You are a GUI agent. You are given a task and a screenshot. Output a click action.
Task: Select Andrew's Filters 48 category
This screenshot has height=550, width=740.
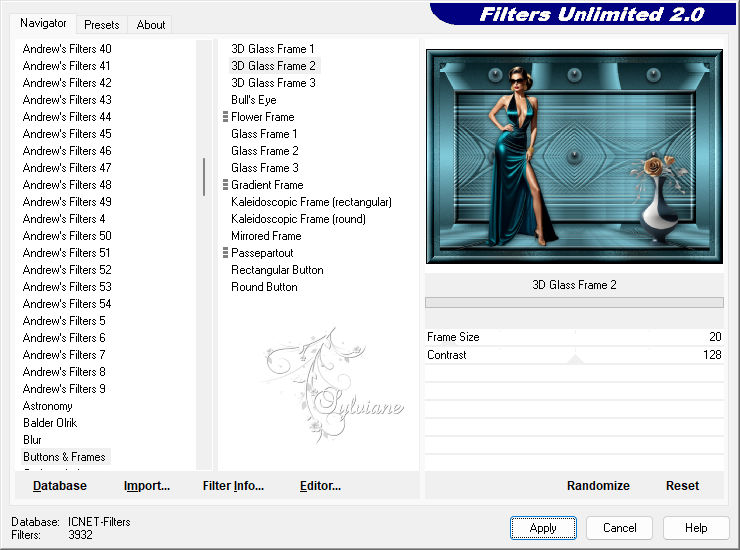[x=67, y=185]
